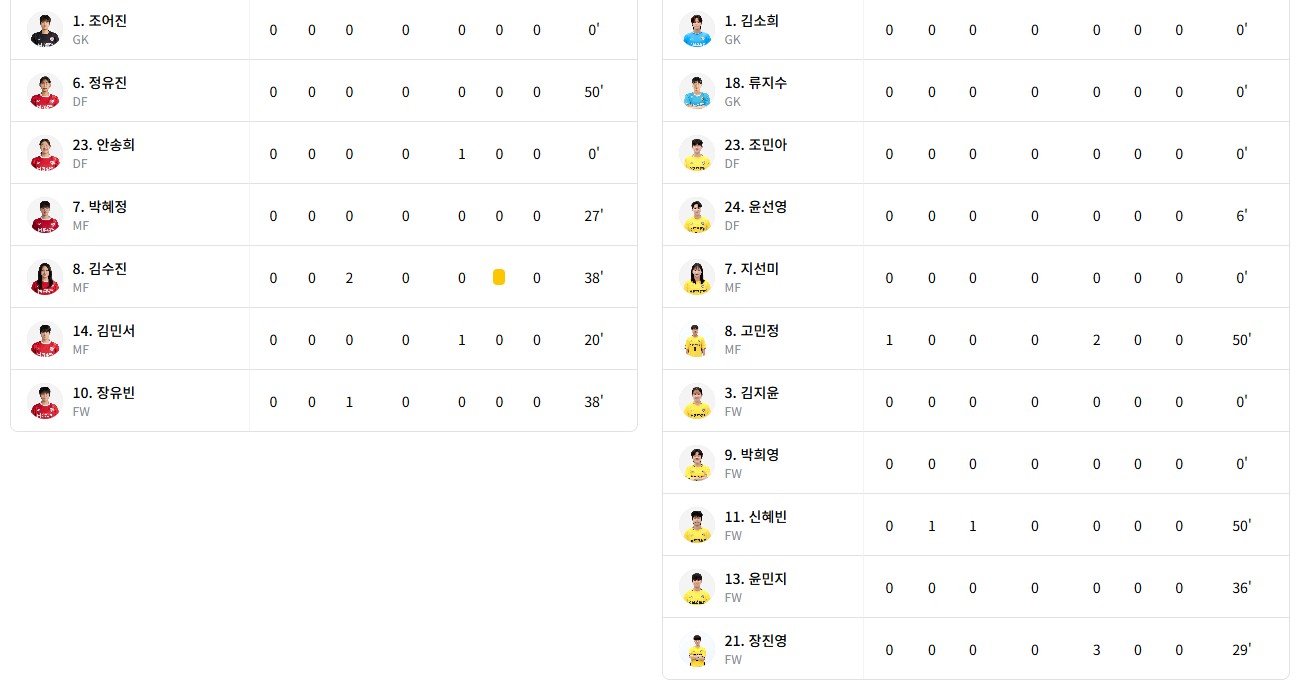
Task: Open 류지수's player photo
Action: pyautogui.click(x=696, y=92)
